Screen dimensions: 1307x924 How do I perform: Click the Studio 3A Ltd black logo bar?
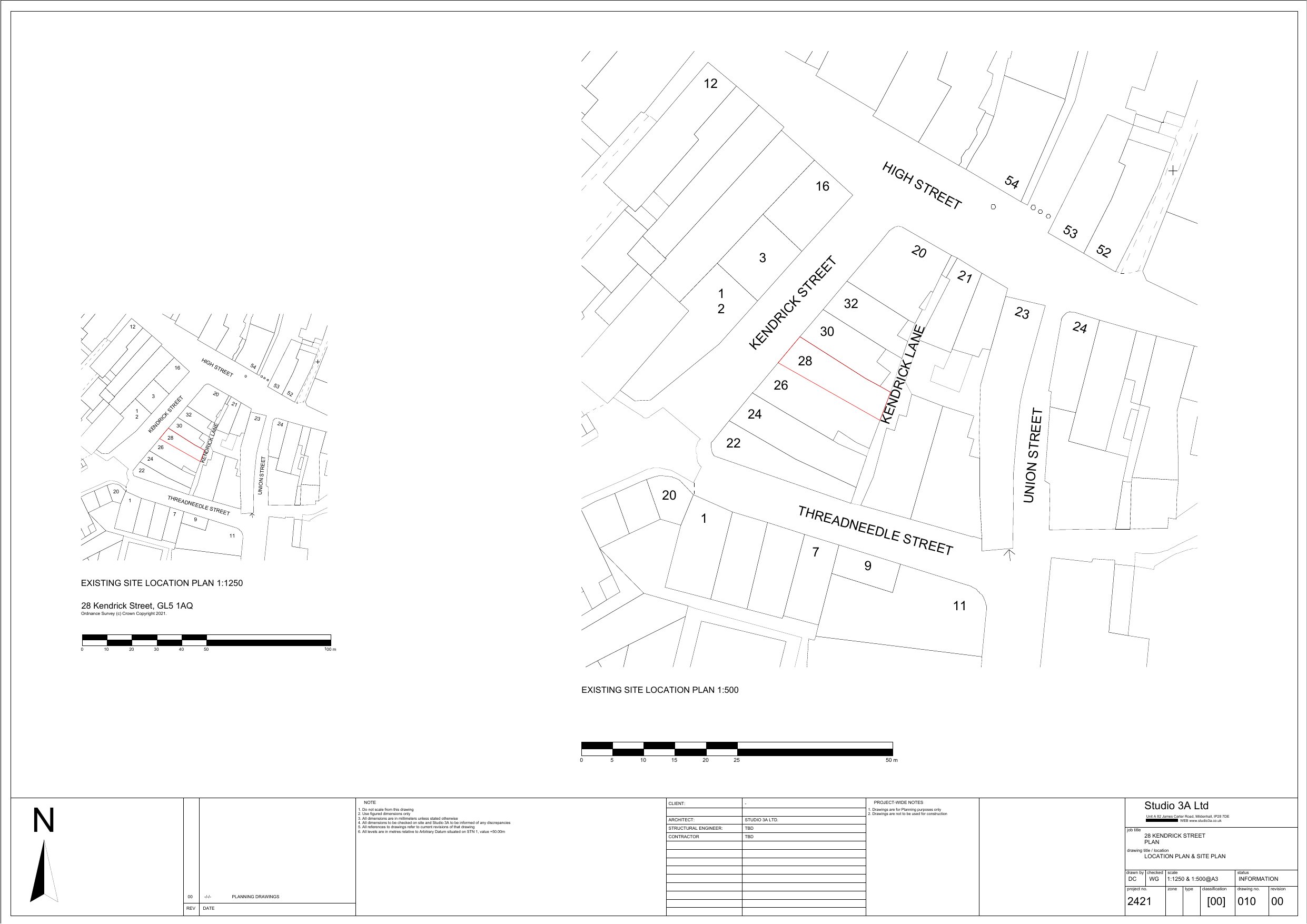(x=1161, y=820)
